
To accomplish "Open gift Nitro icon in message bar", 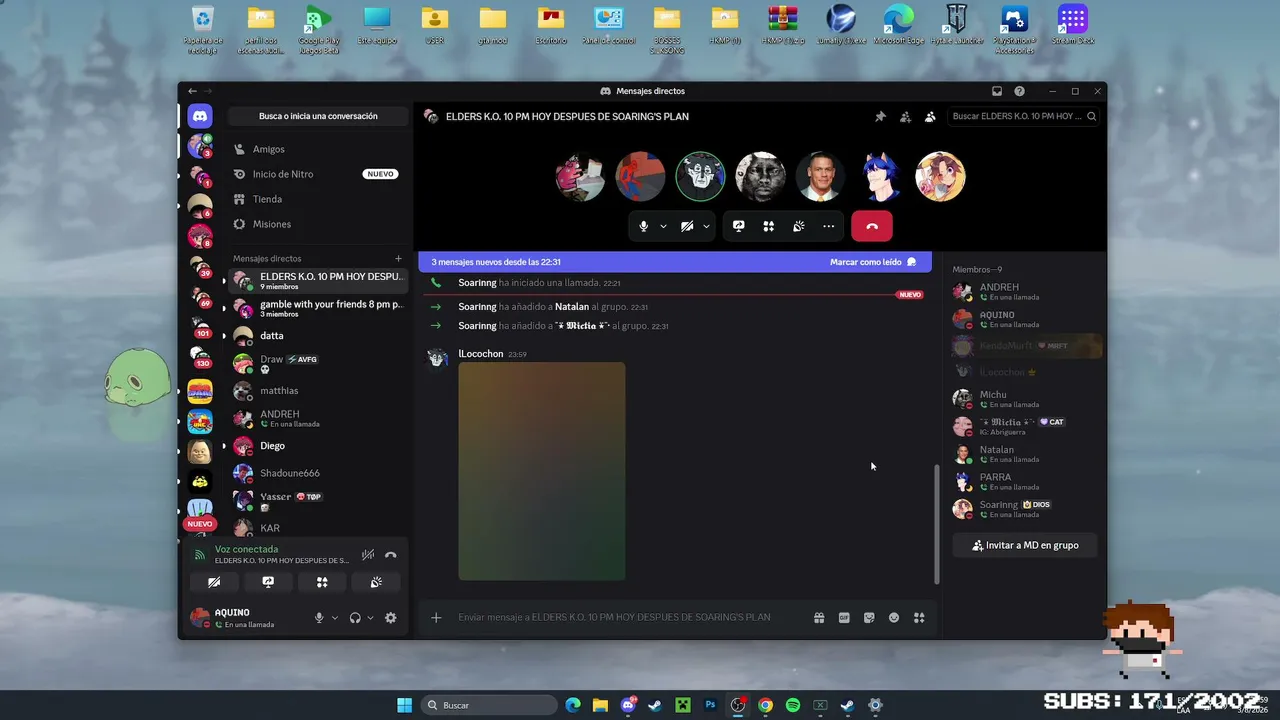I will [819, 618].
